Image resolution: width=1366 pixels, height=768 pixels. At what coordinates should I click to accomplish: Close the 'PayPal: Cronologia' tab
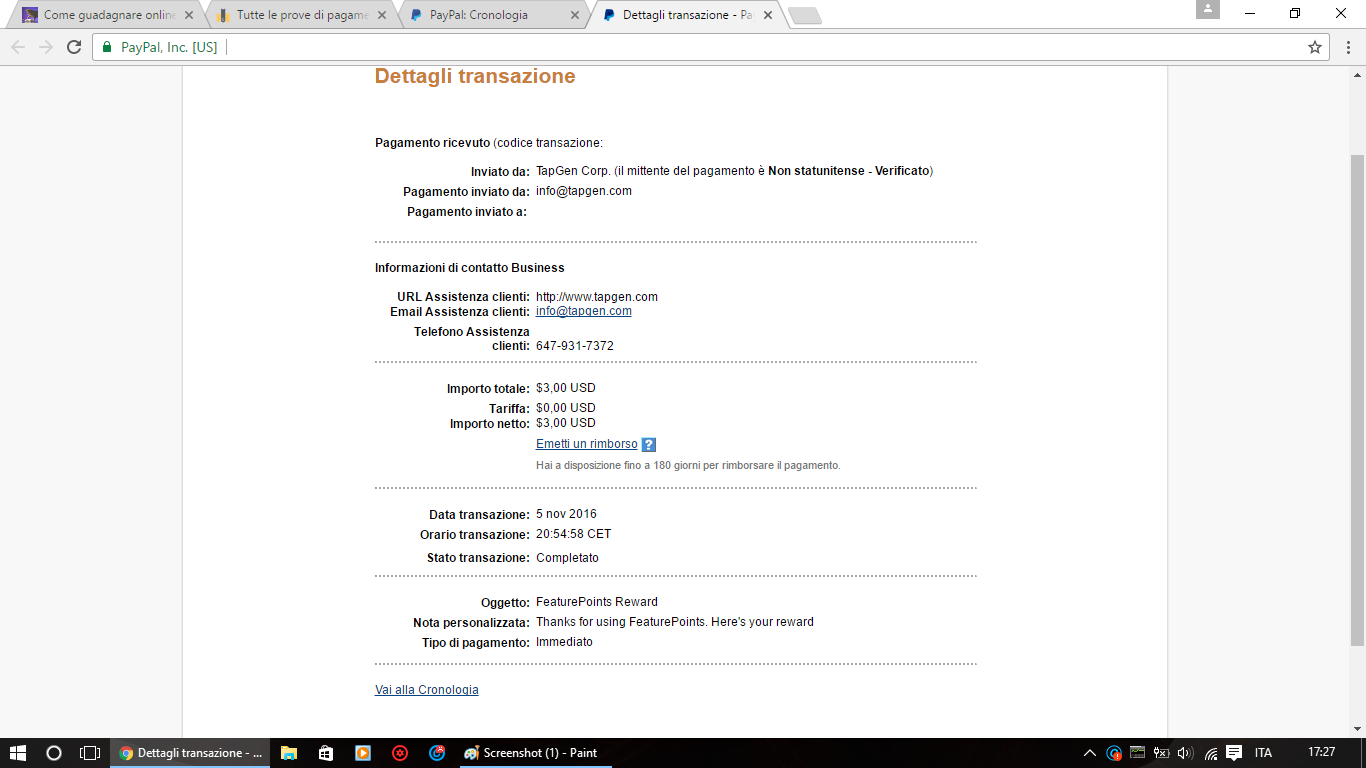(x=574, y=15)
